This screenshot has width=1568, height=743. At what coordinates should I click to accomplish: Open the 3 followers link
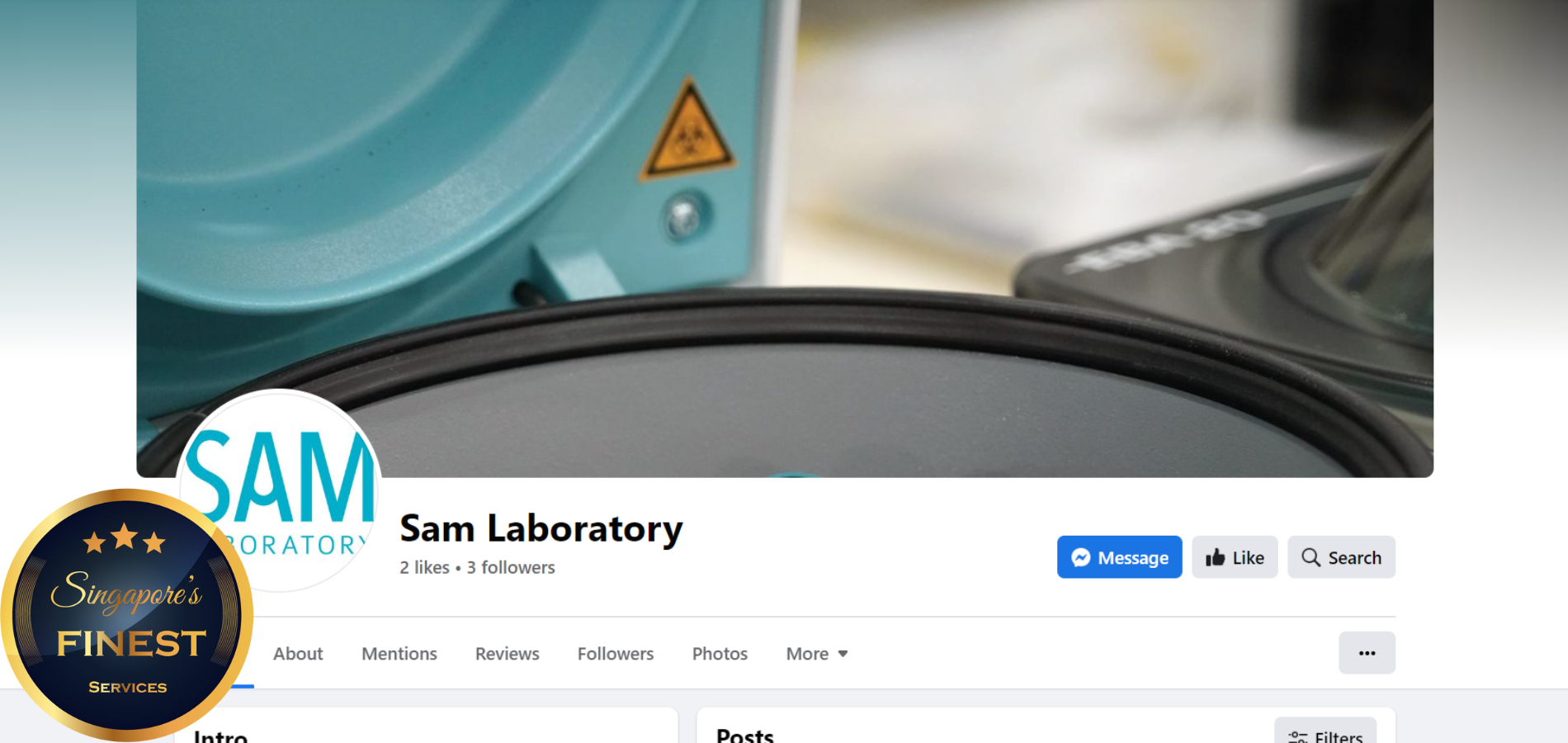511,567
